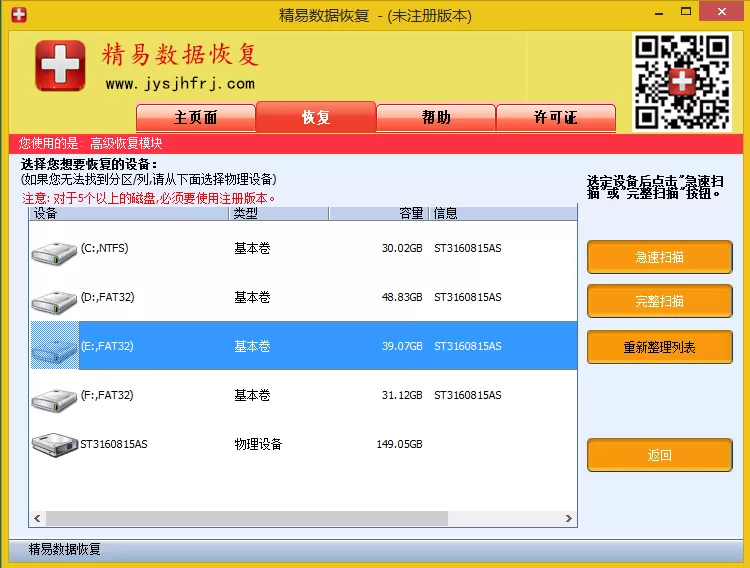Select the (D:,FAT32) row label
750x568 pixels.
(107, 297)
